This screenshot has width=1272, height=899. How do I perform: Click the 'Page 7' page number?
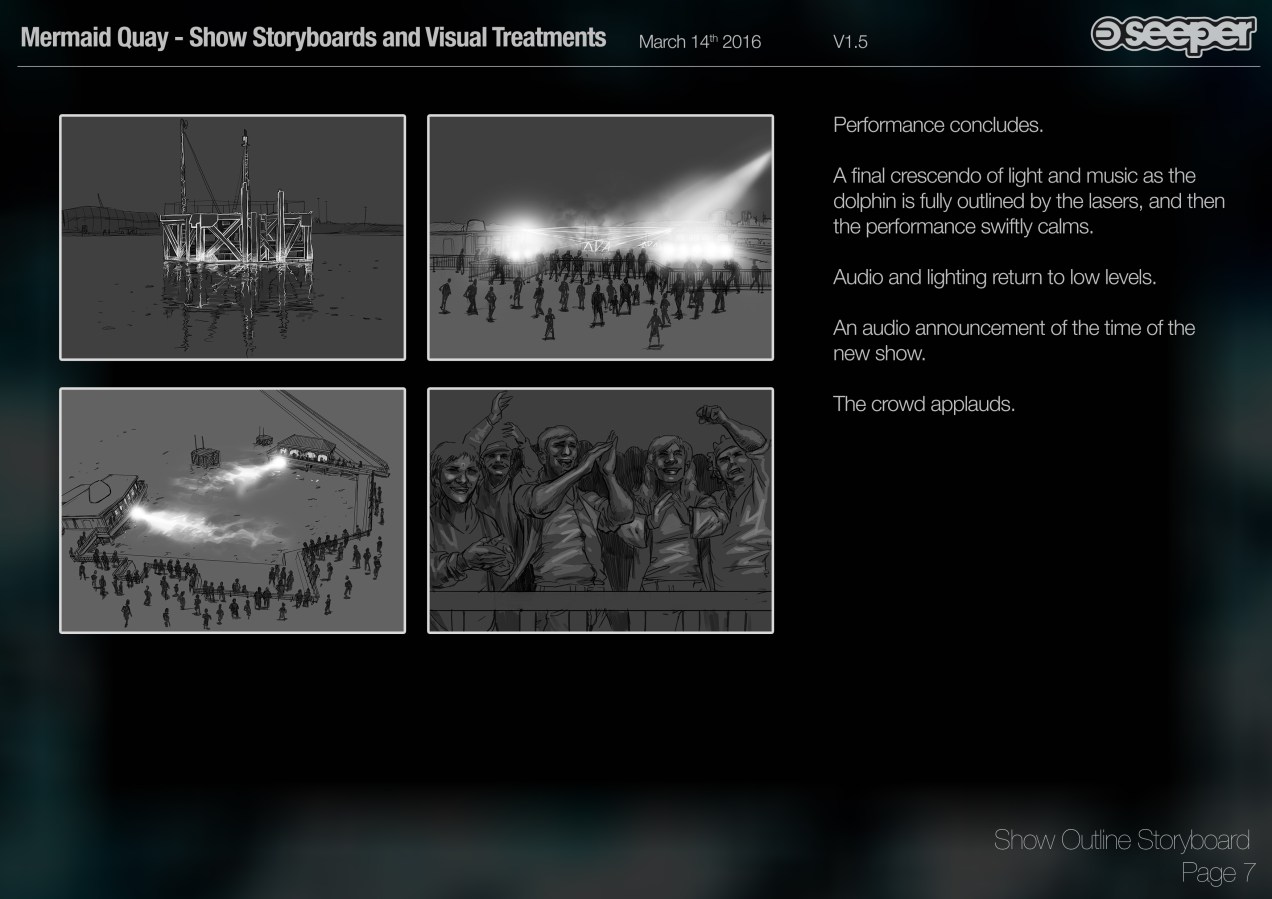pos(1217,873)
